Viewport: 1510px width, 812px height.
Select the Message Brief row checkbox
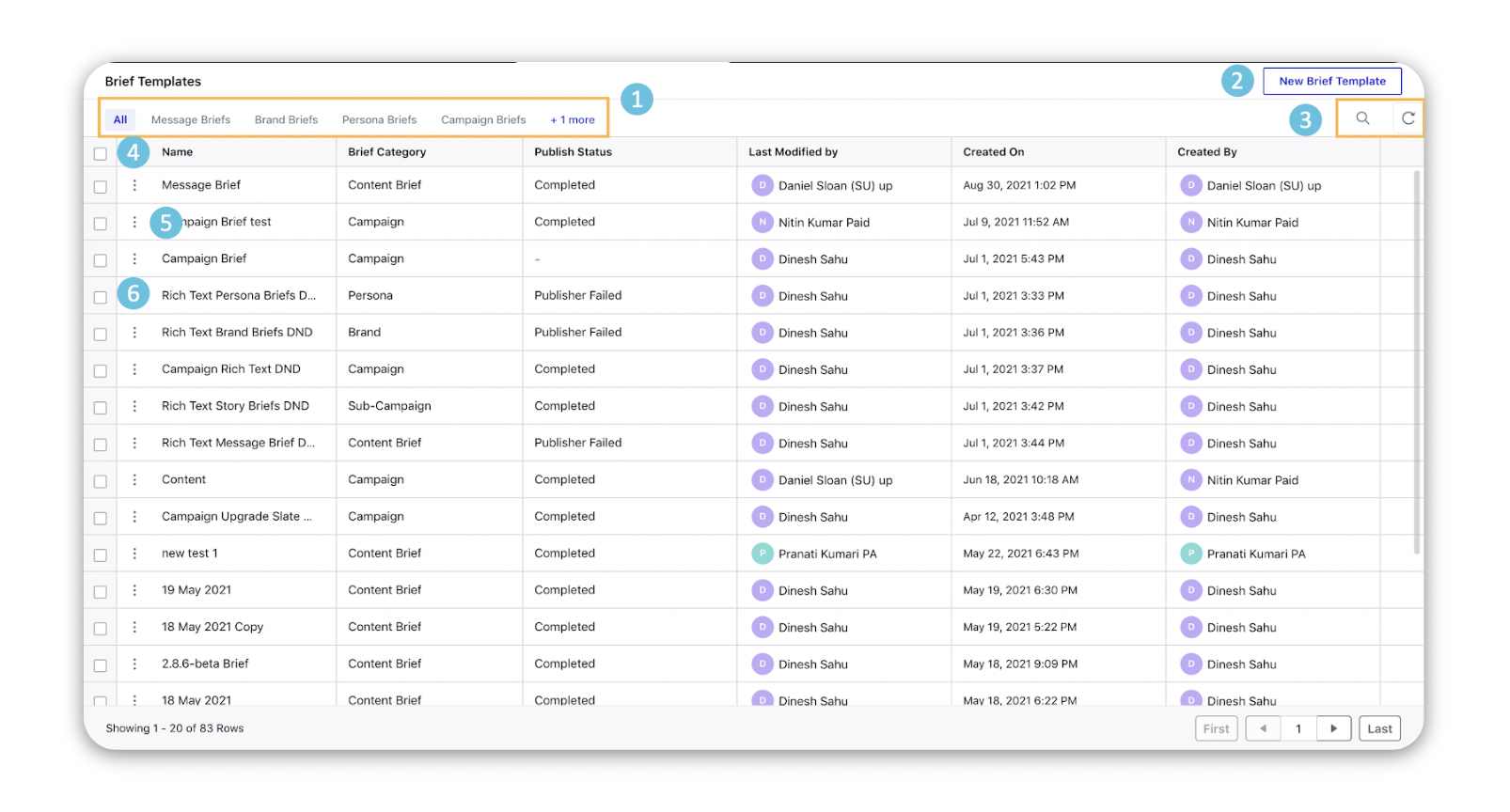click(x=101, y=187)
